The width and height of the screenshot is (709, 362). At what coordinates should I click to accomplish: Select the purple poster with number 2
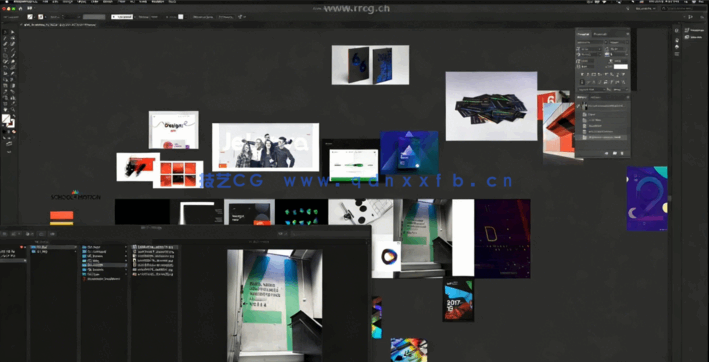pos(647,198)
